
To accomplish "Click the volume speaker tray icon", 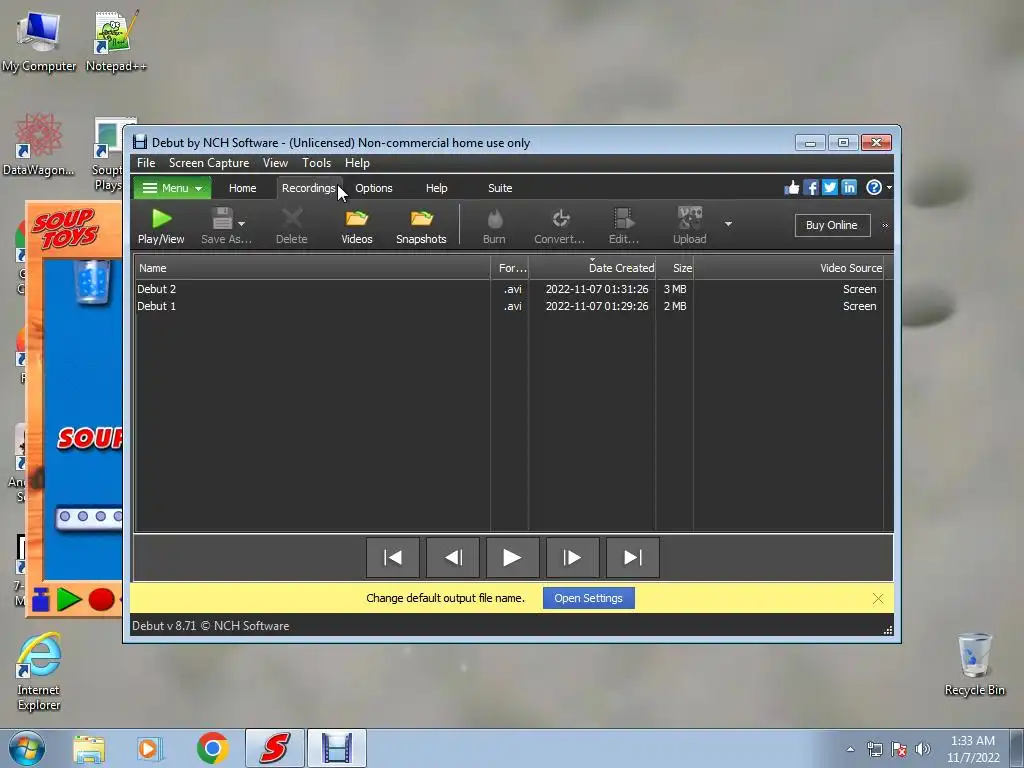I will pos(923,749).
